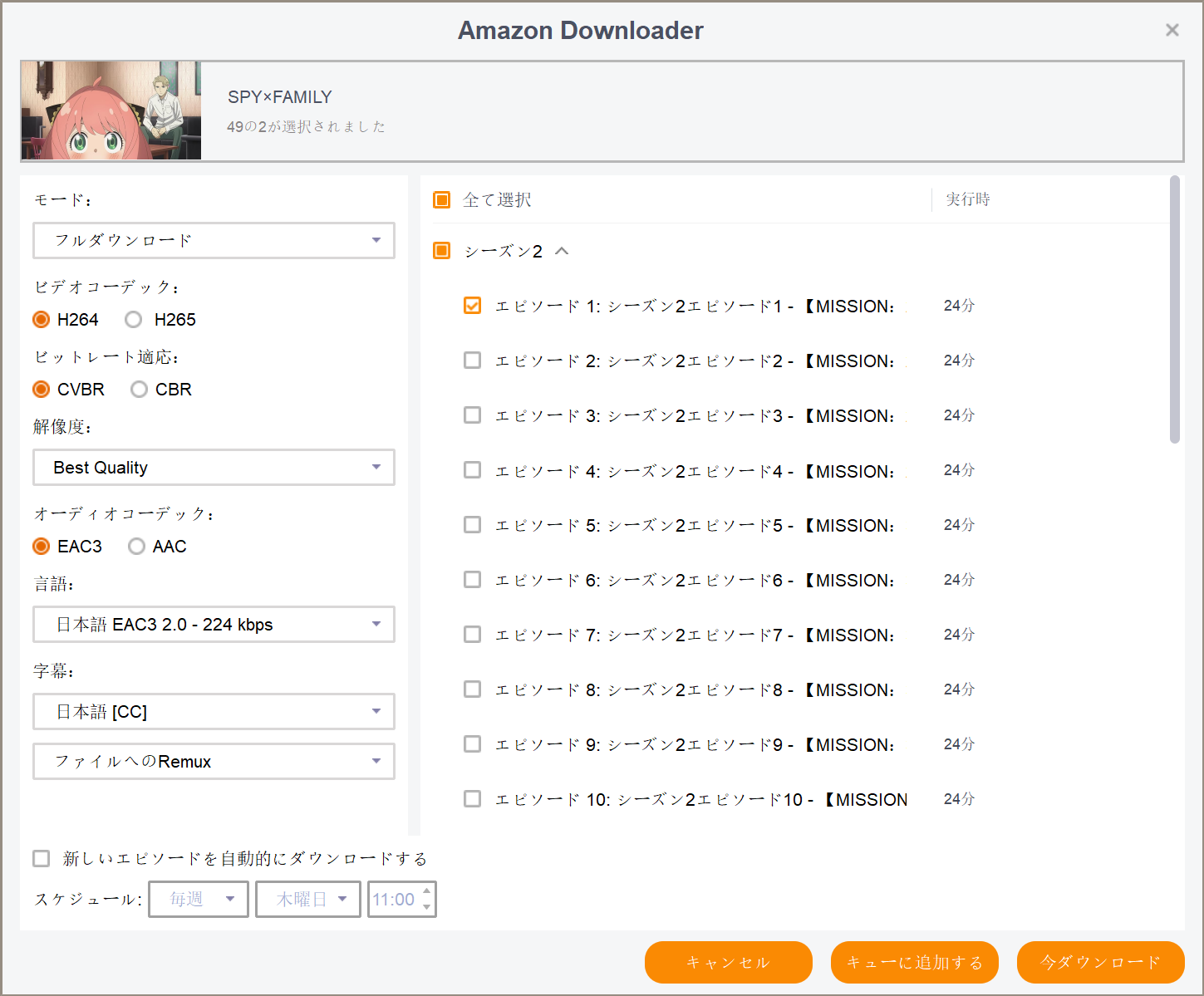Select EAC3 audio codec
Image resolution: width=1204 pixels, height=996 pixels.
pos(41,547)
